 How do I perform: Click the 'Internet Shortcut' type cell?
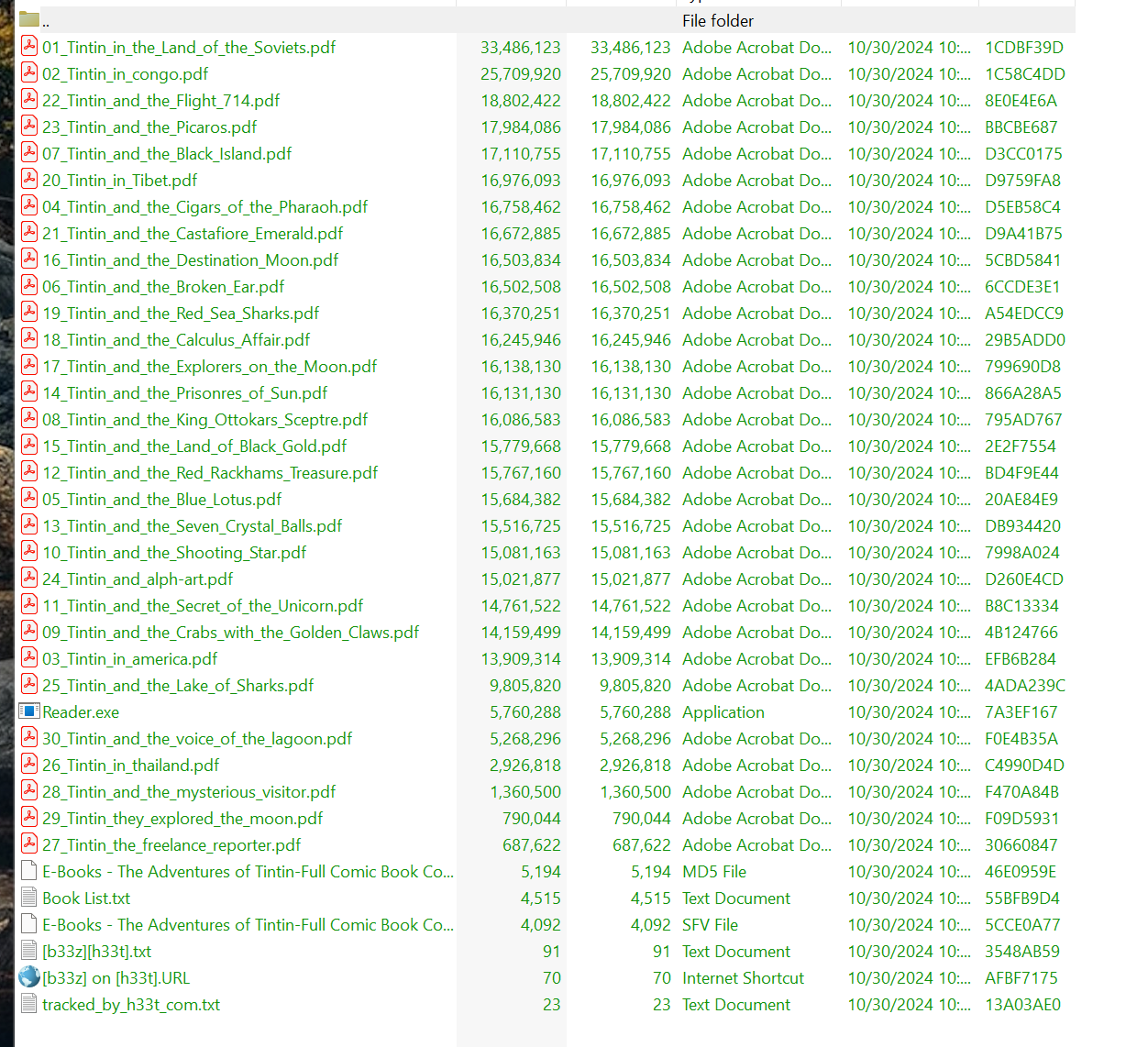(744, 978)
